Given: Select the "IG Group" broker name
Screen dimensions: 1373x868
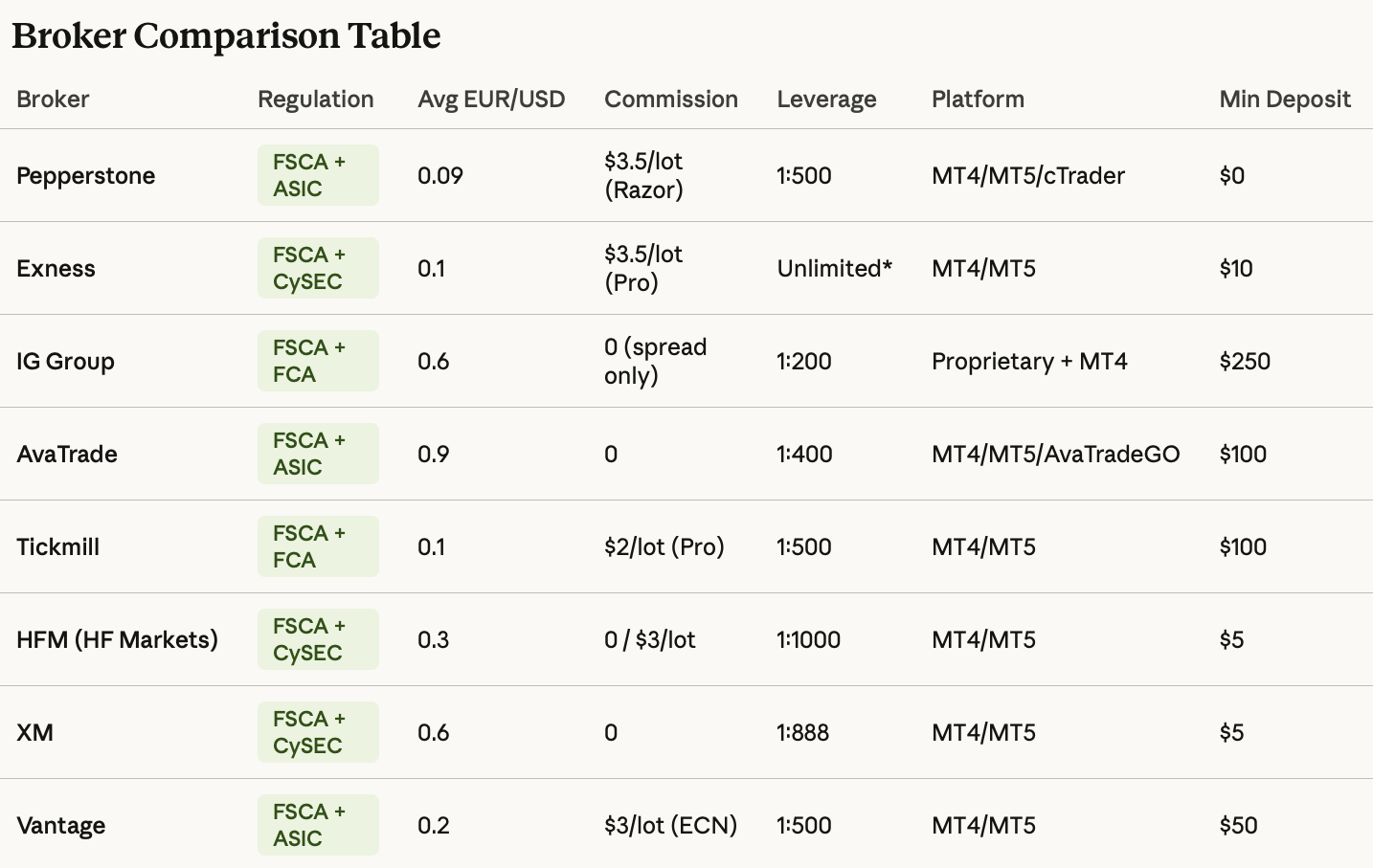Looking at the screenshot, I should click(x=65, y=362).
